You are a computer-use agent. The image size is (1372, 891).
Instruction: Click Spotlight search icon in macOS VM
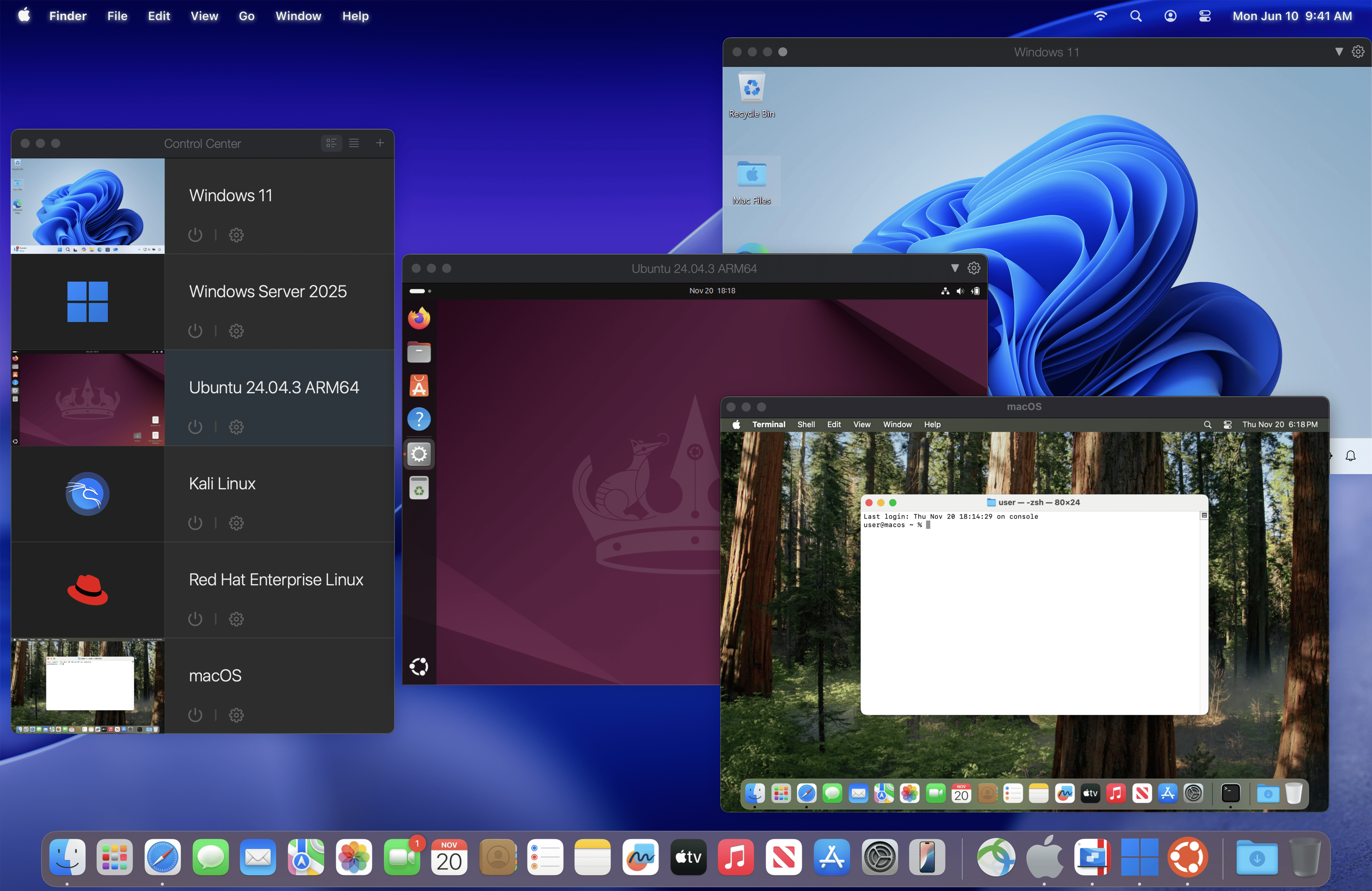1207,425
